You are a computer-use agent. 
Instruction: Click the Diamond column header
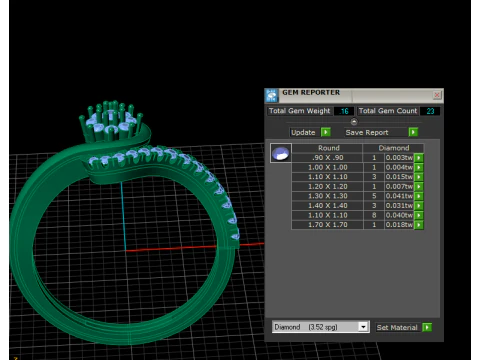pyautogui.click(x=393, y=148)
